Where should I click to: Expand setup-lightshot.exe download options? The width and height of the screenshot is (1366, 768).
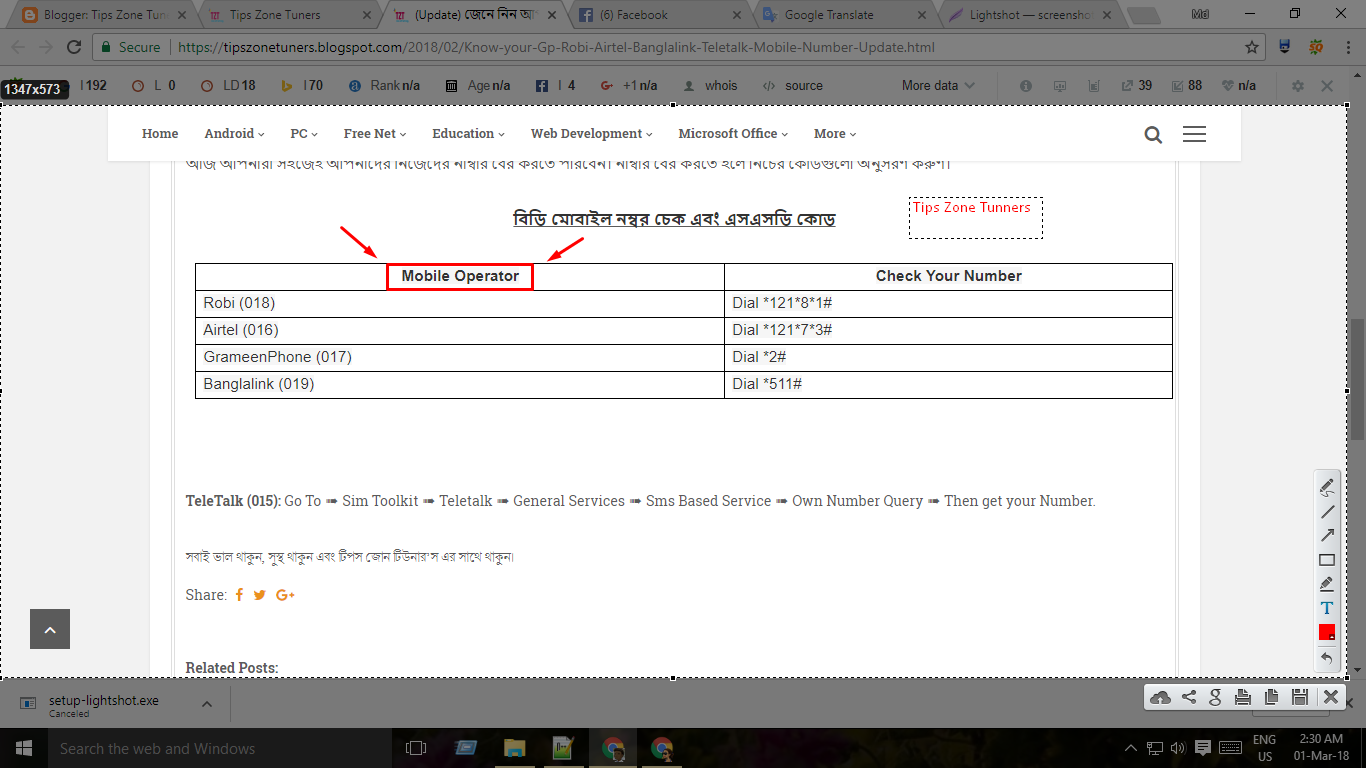point(206,704)
